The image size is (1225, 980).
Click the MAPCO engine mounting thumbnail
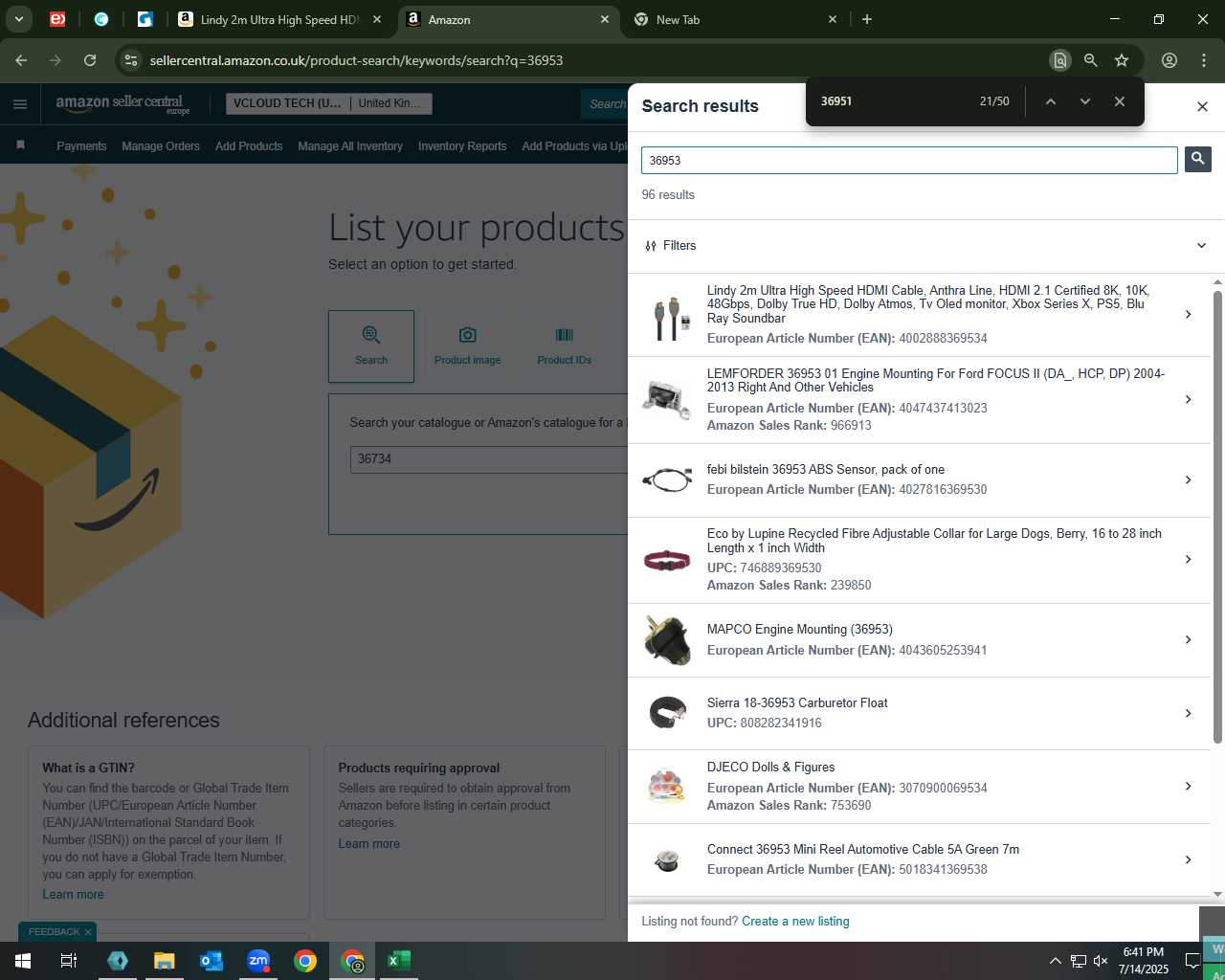click(x=667, y=640)
